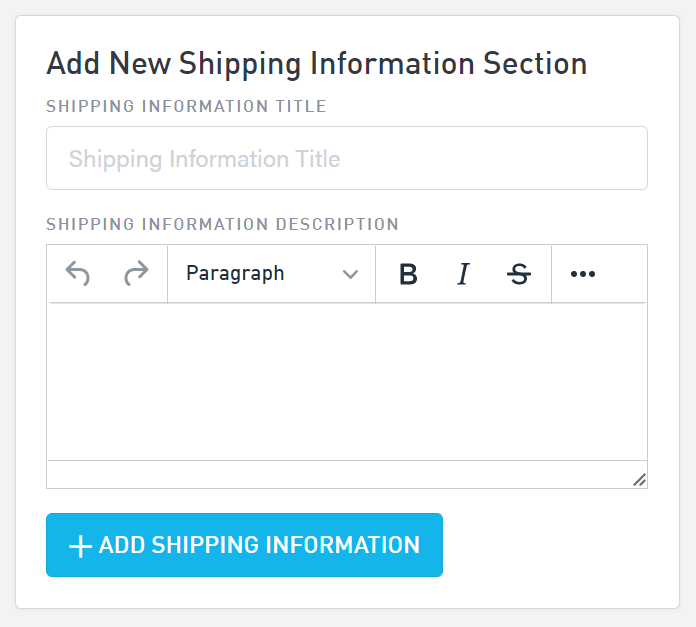696x627 pixels.
Task: Show more toolbar options (three dots)
Action: [x=583, y=274]
